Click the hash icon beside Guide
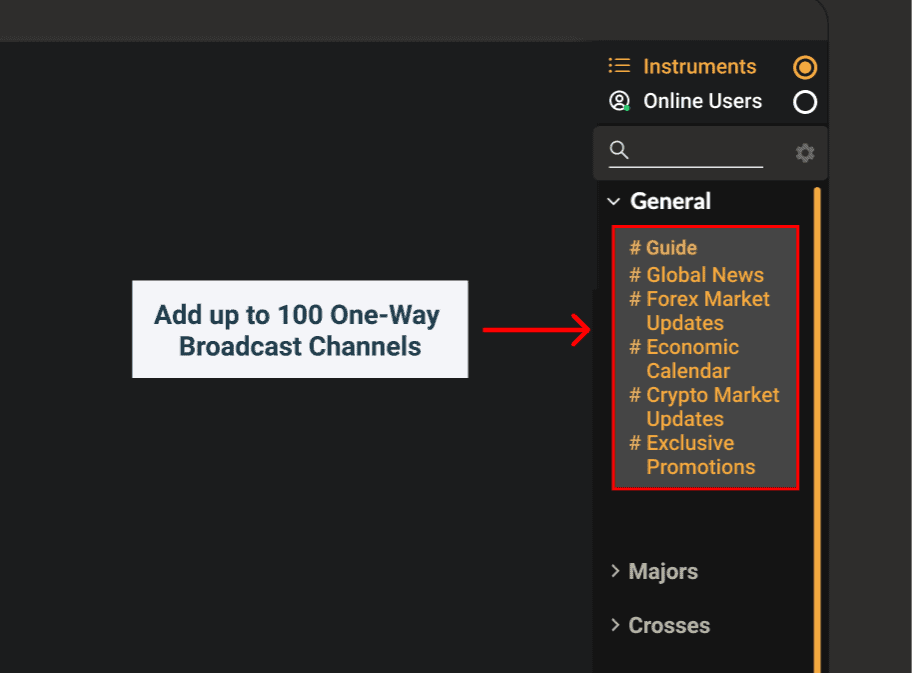Image resolution: width=912 pixels, height=673 pixels. point(635,248)
